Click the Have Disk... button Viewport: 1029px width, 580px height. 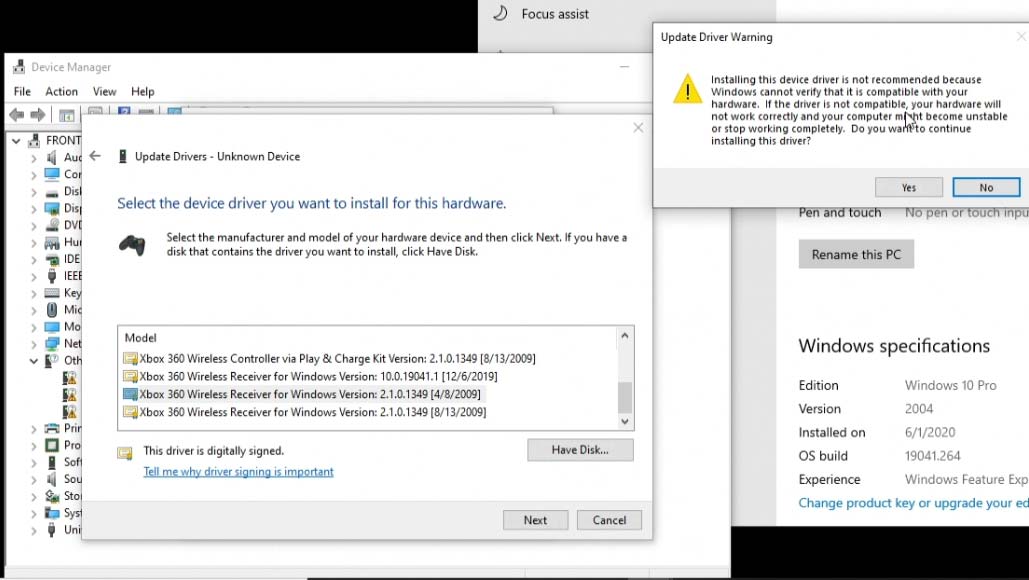click(x=580, y=449)
